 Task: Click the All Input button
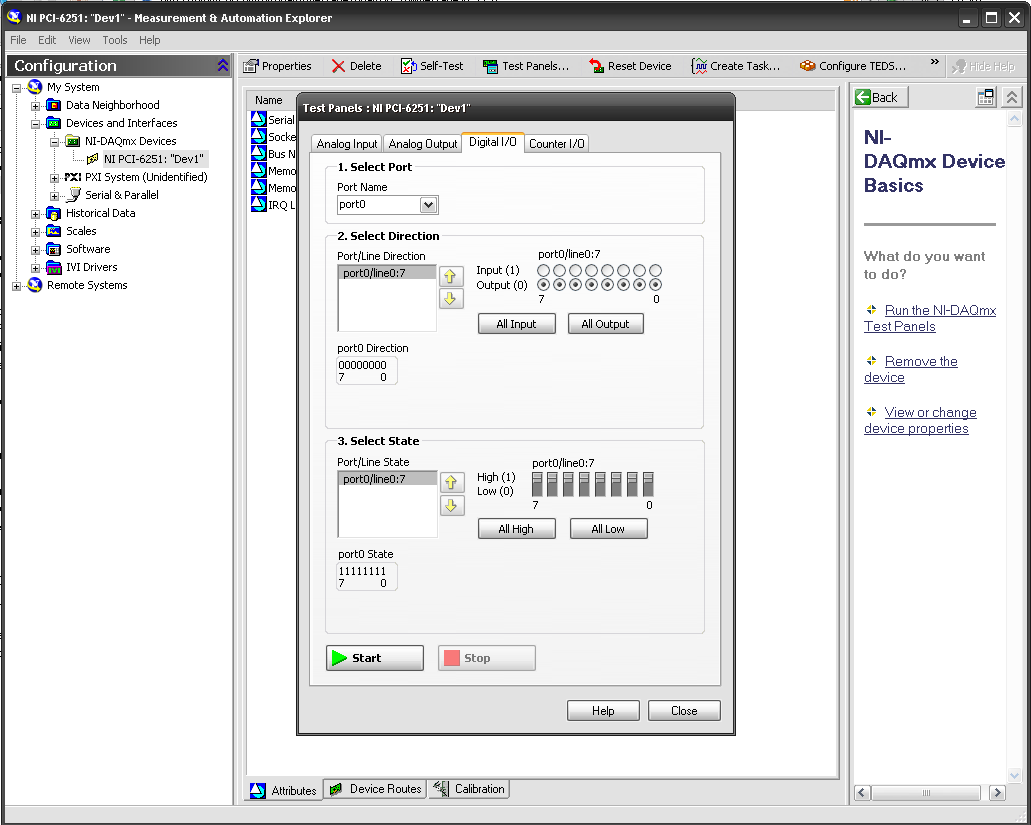tap(516, 324)
